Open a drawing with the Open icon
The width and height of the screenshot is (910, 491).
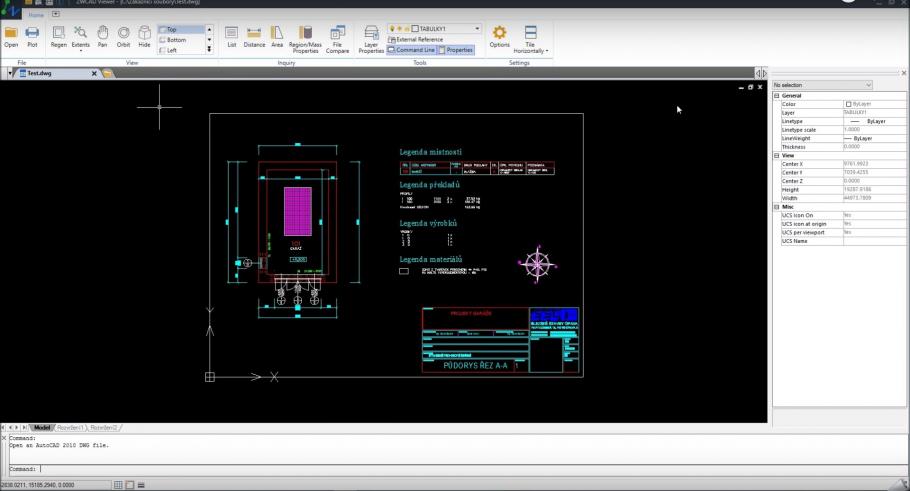pyautogui.click(x=11, y=36)
